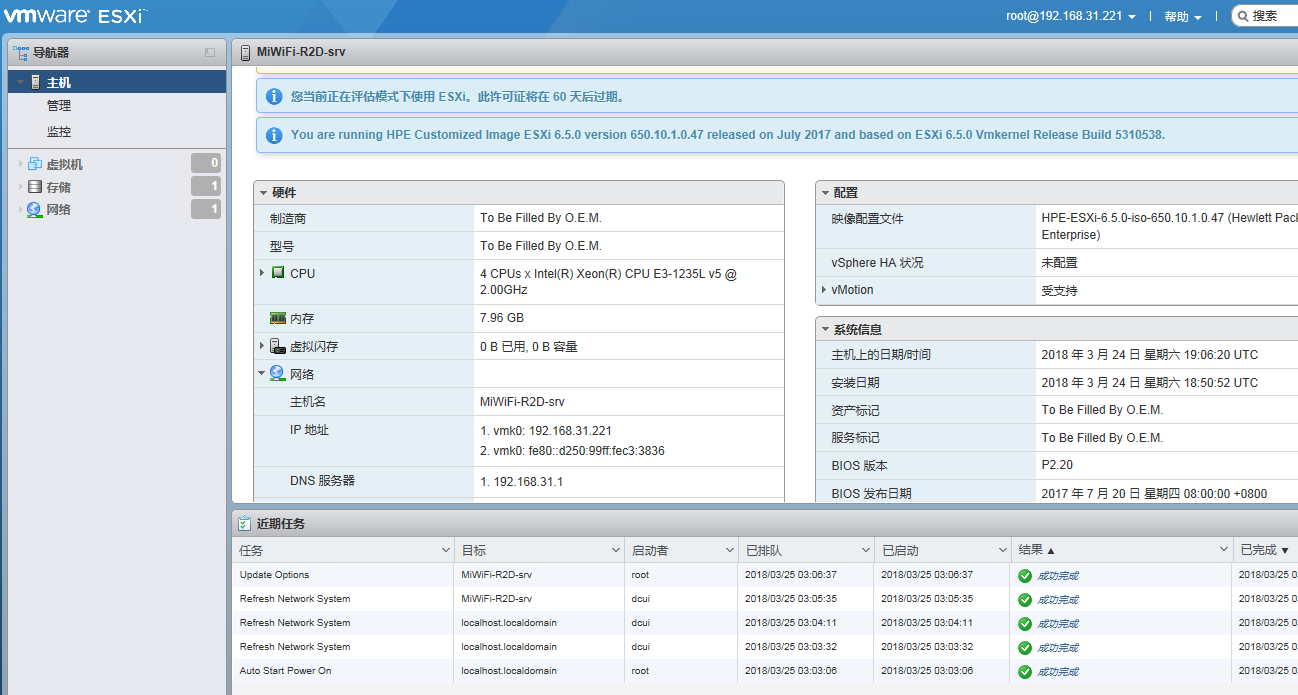Viewport: 1298px width, 695px height.
Task: Click info icon on evaluation mode banner
Action: (273, 96)
